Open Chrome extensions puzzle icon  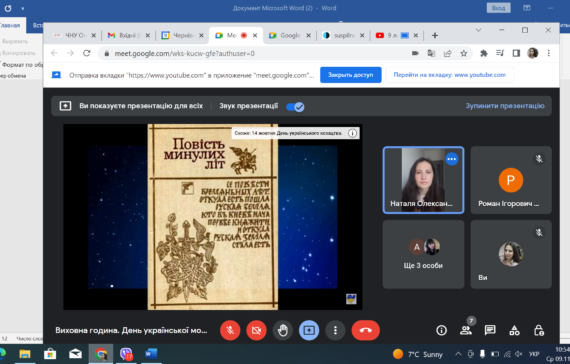(x=483, y=53)
